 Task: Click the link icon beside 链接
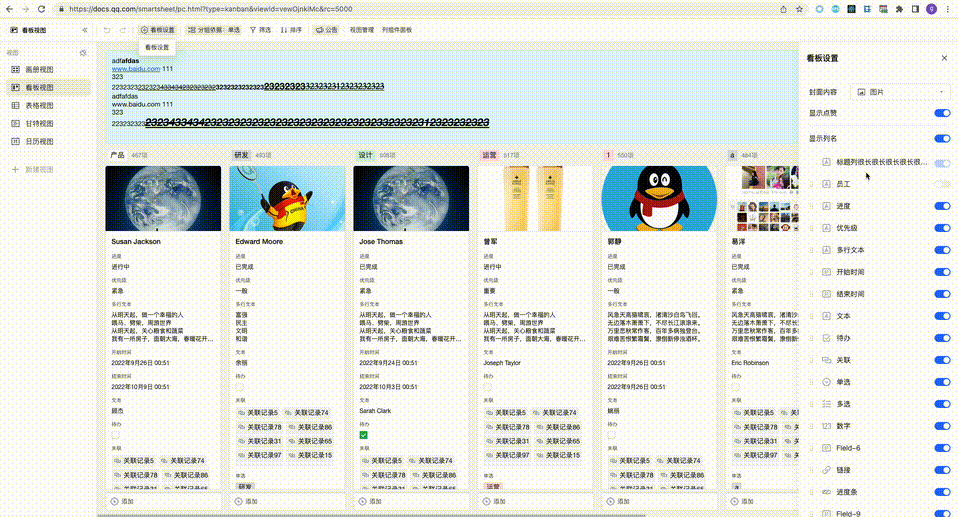826,470
